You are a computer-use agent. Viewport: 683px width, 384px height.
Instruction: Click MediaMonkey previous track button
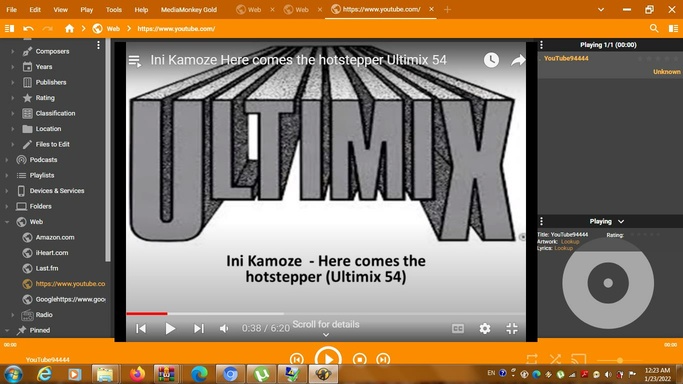tap(297, 360)
